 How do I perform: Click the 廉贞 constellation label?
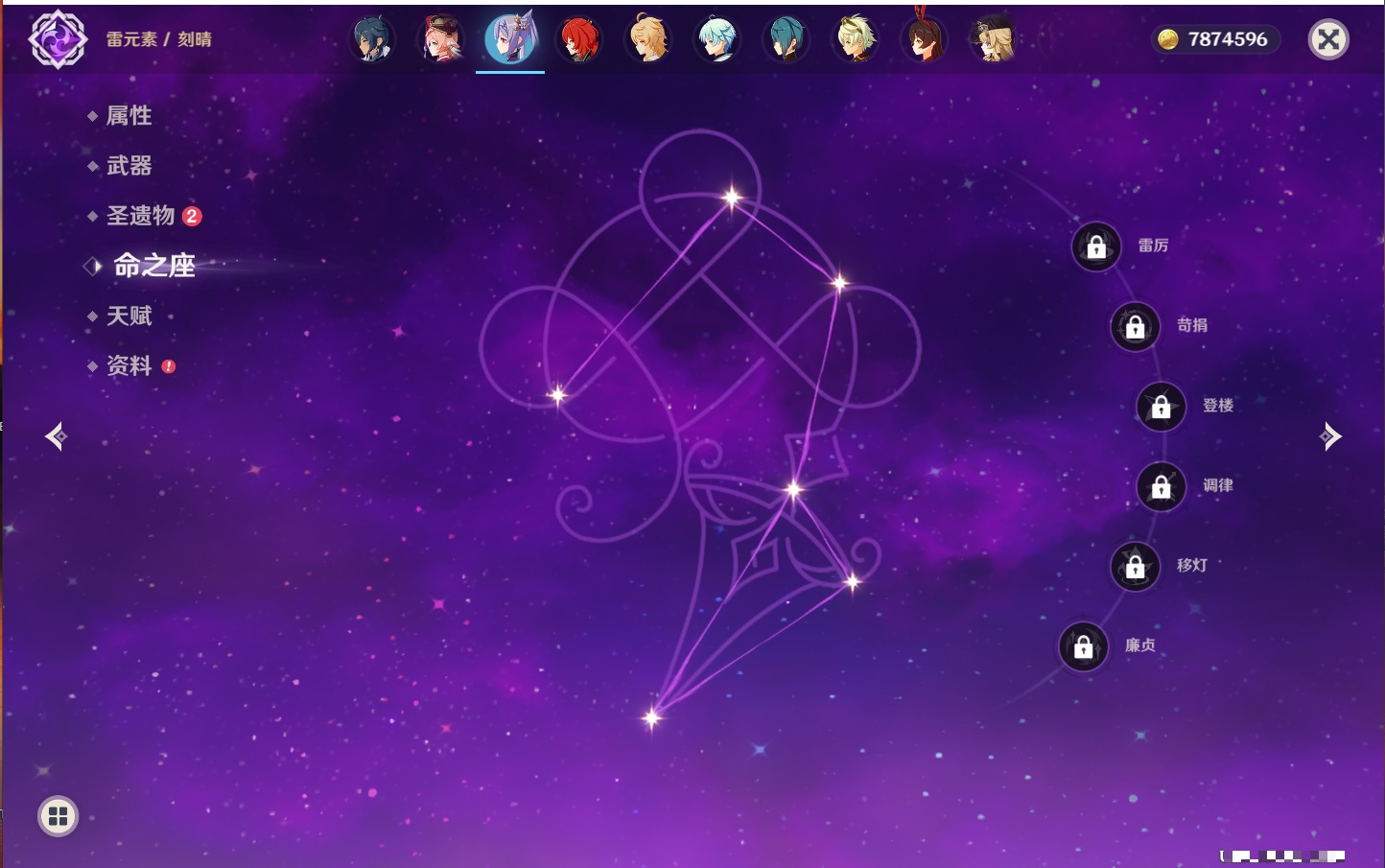[x=1140, y=645]
